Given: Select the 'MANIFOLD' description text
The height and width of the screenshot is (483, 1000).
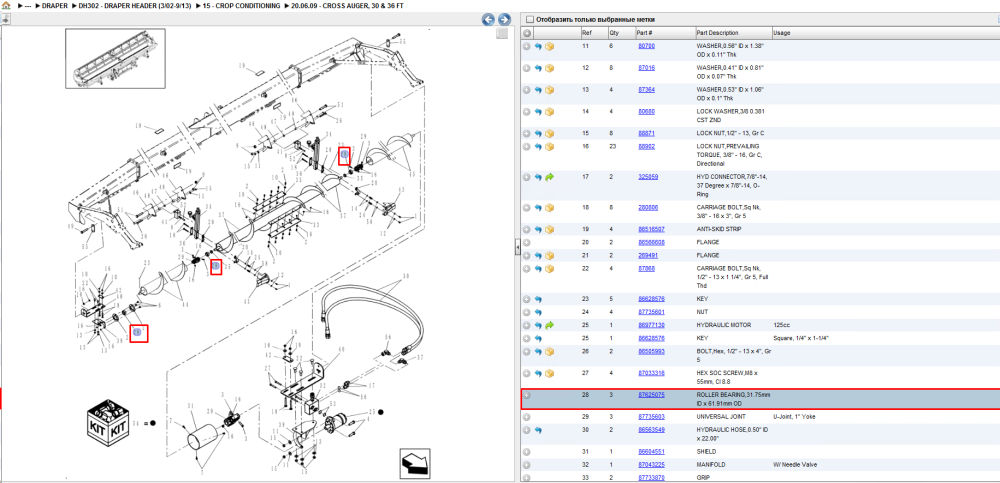Looking at the screenshot, I should point(710,464).
